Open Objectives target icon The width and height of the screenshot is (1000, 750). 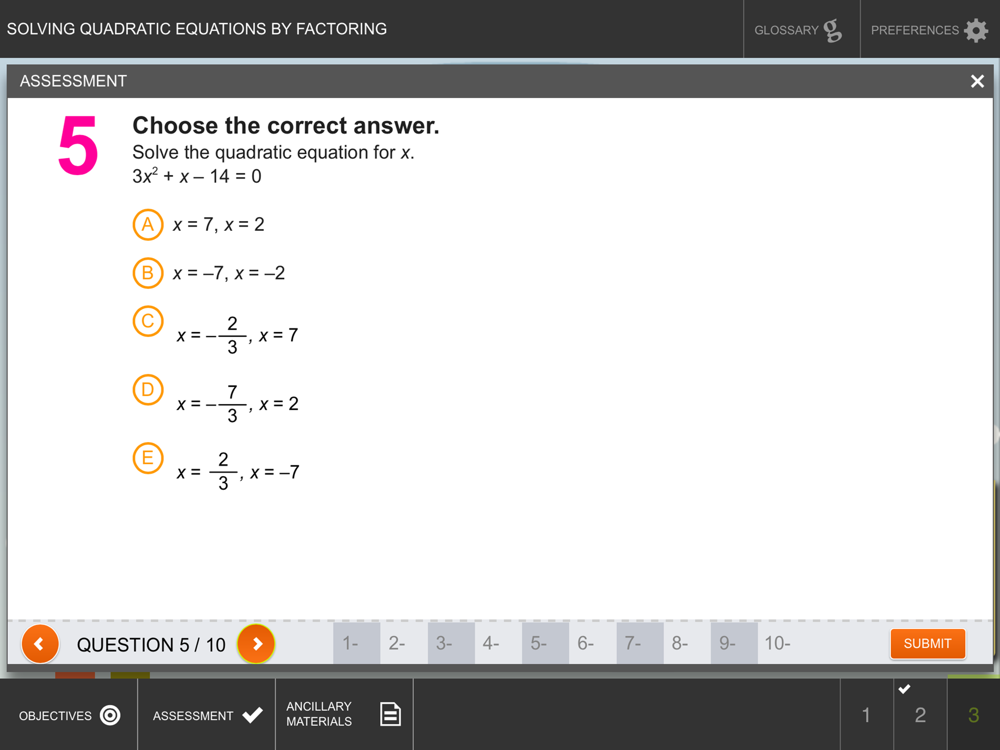coord(110,716)
